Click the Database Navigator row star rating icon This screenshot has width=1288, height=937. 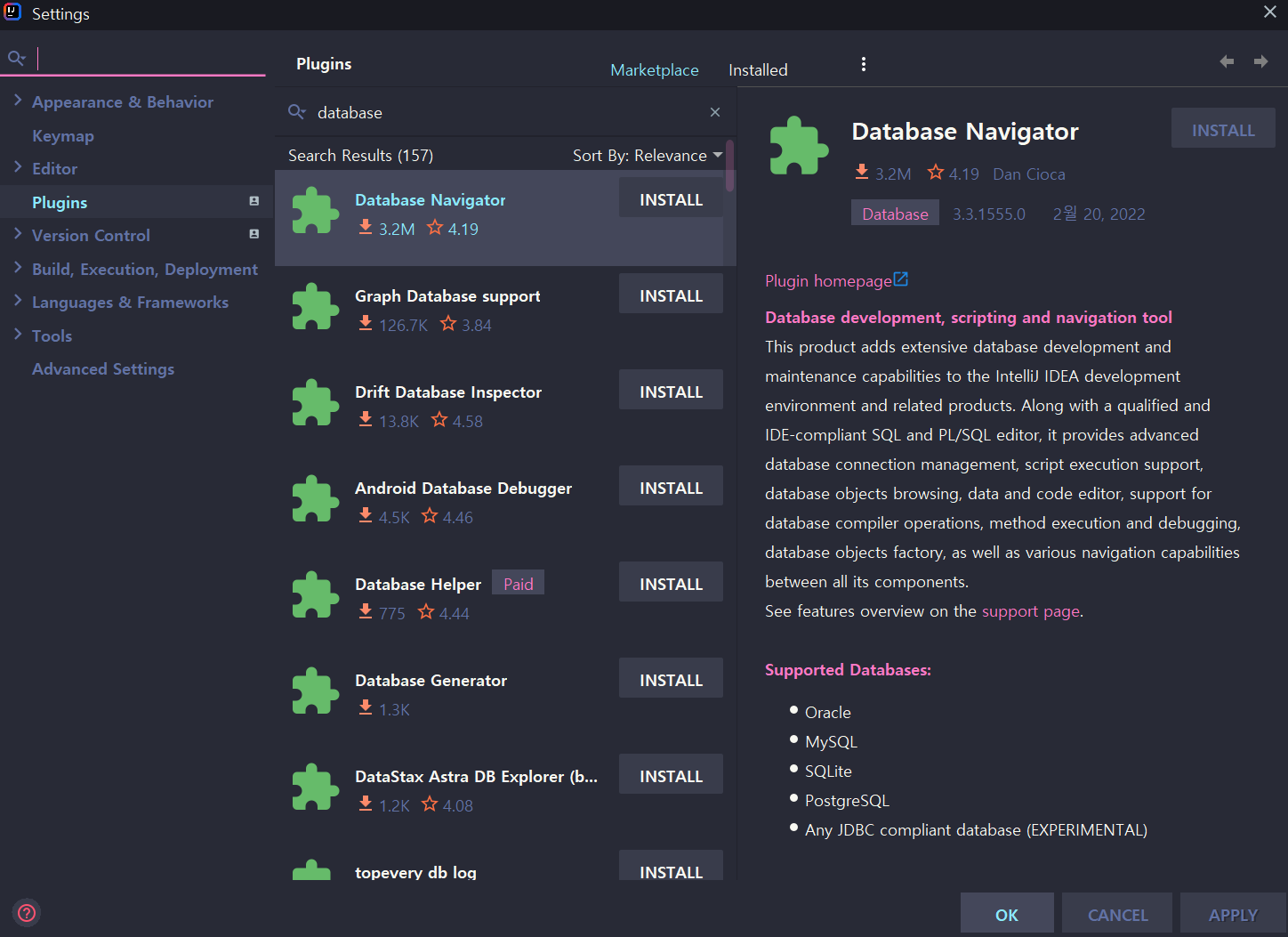pos(435,228)
